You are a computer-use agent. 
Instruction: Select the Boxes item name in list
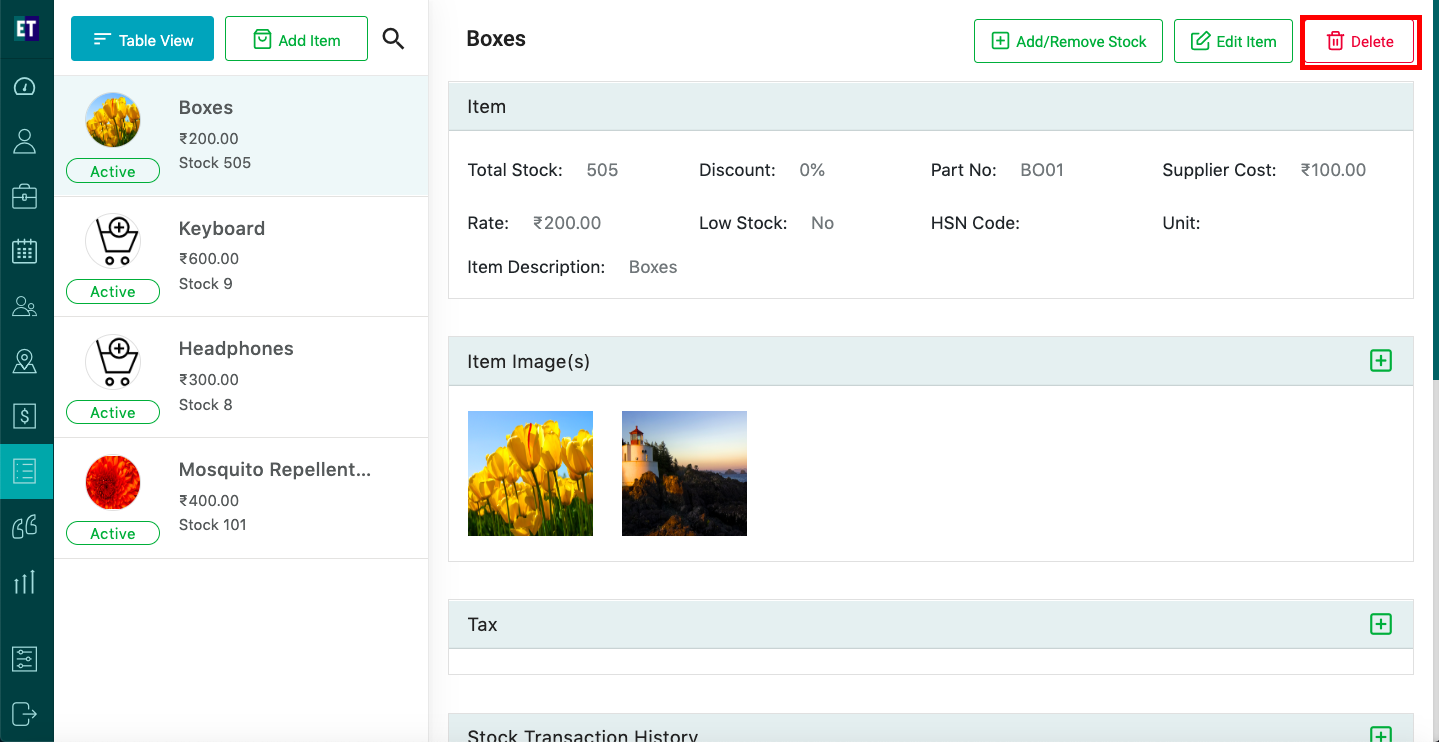tap(206, 107)
